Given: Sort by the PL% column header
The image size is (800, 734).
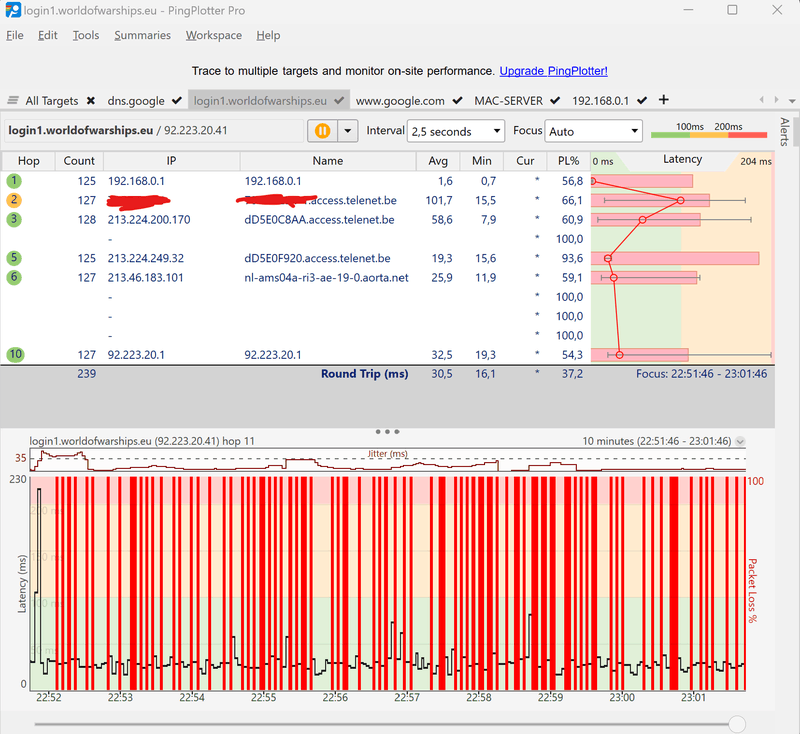Looking at the screenshot, I should (x=568, y=161).
